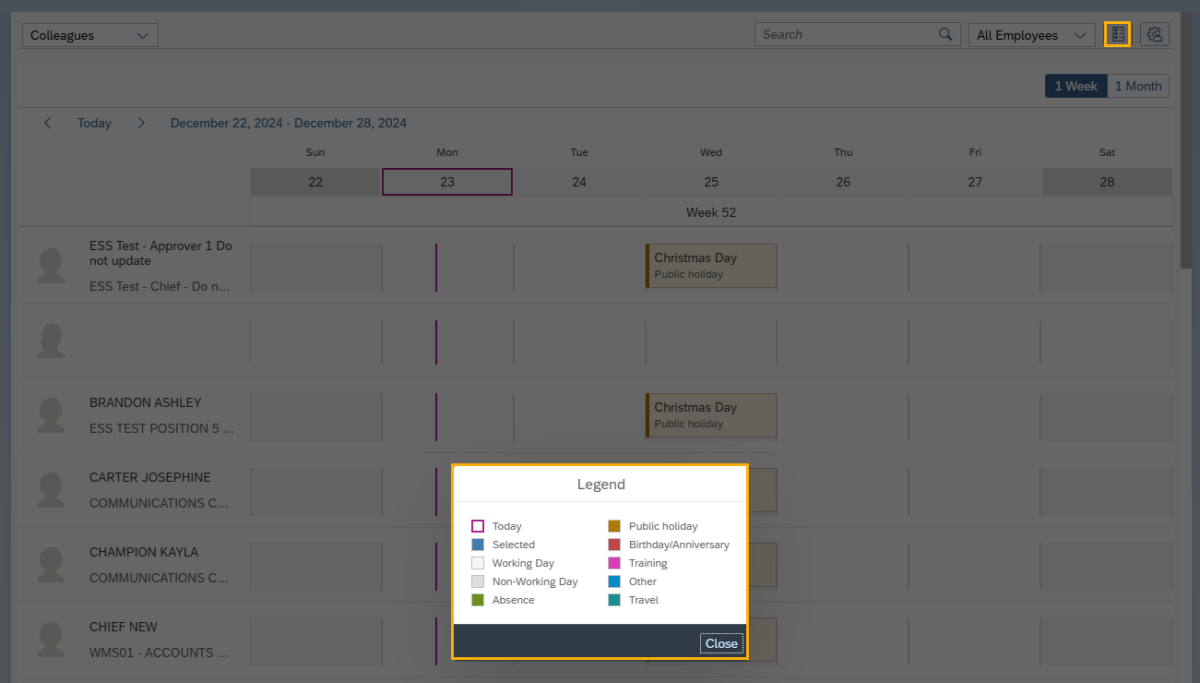Click the Public holiday color swatch

tap(614, 526)
